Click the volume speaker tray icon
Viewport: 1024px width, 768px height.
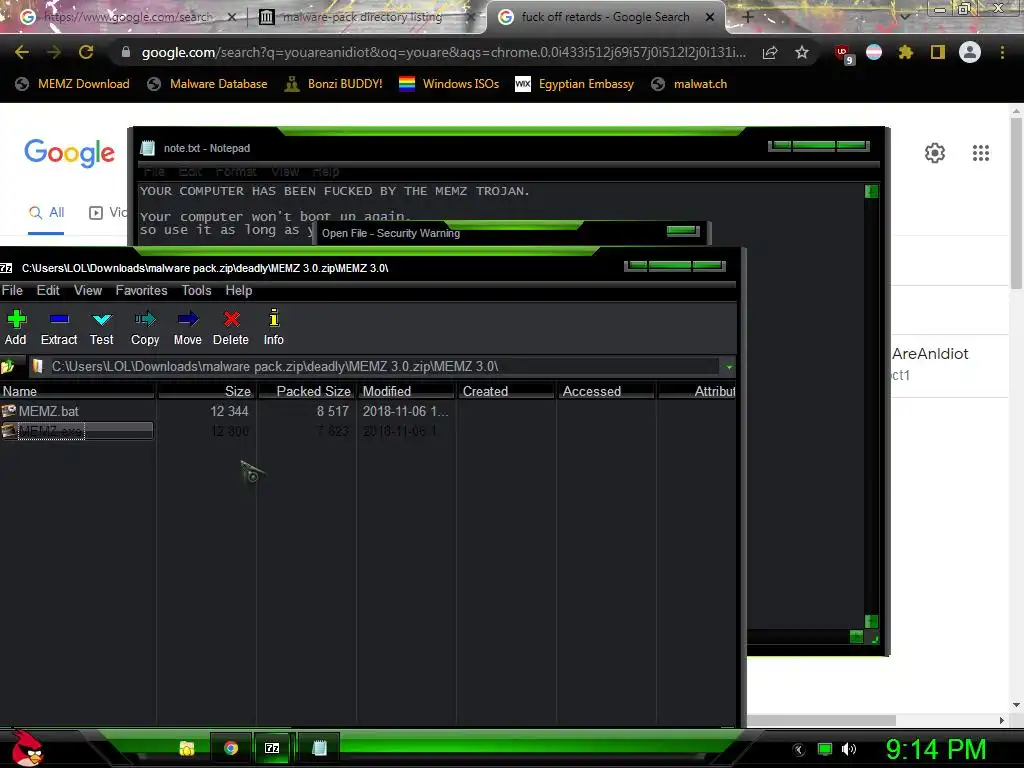[x=849, y=749]
